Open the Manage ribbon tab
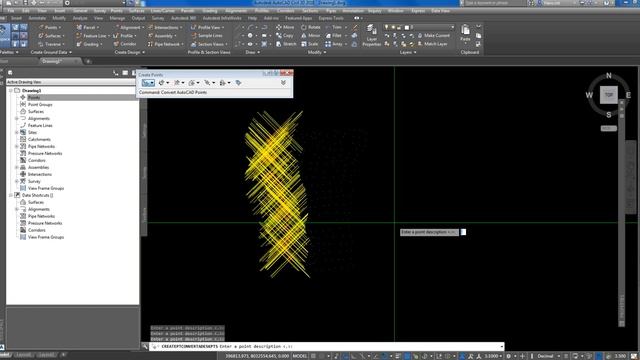The height and width of the screenshot is (360, 640). [x=117, y=18]
